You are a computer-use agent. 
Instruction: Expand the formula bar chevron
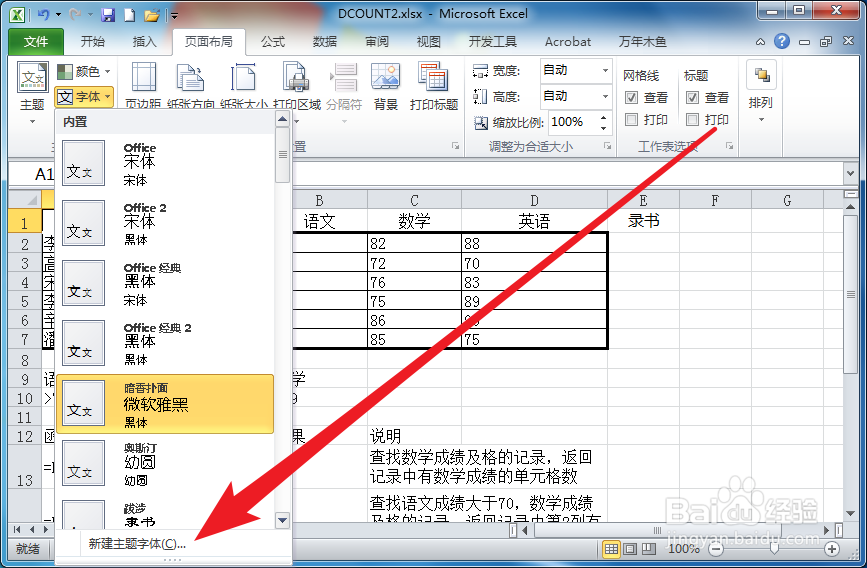tap(850, 174)
